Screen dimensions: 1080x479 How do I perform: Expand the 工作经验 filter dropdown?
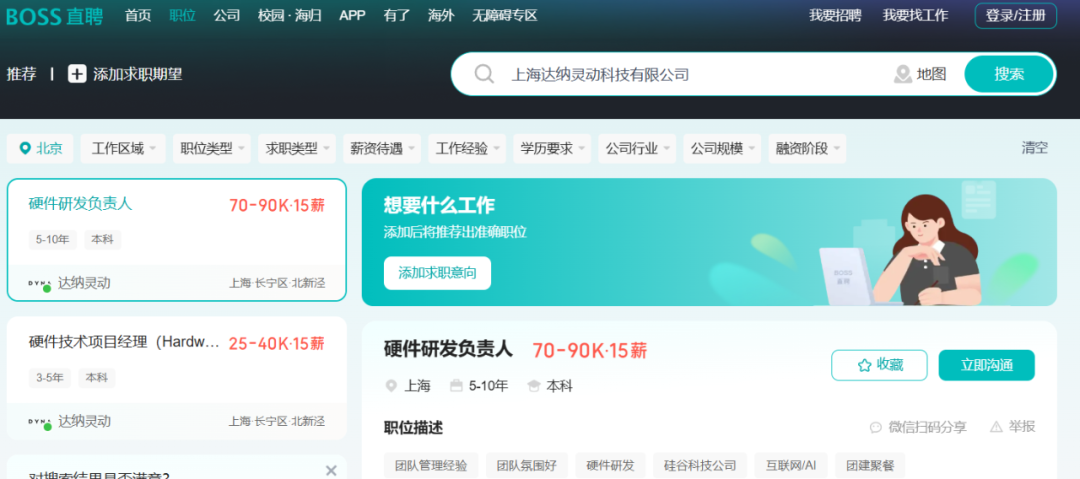click(467, 148)
